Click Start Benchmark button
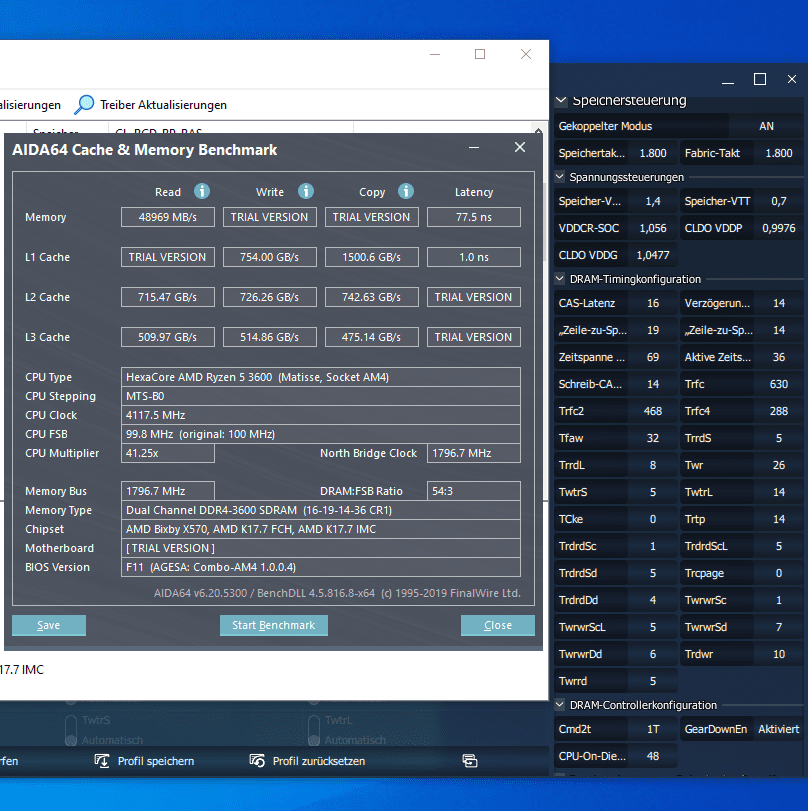Image resolution: width=808 pixels, height=811 pixels. (274, 625)
